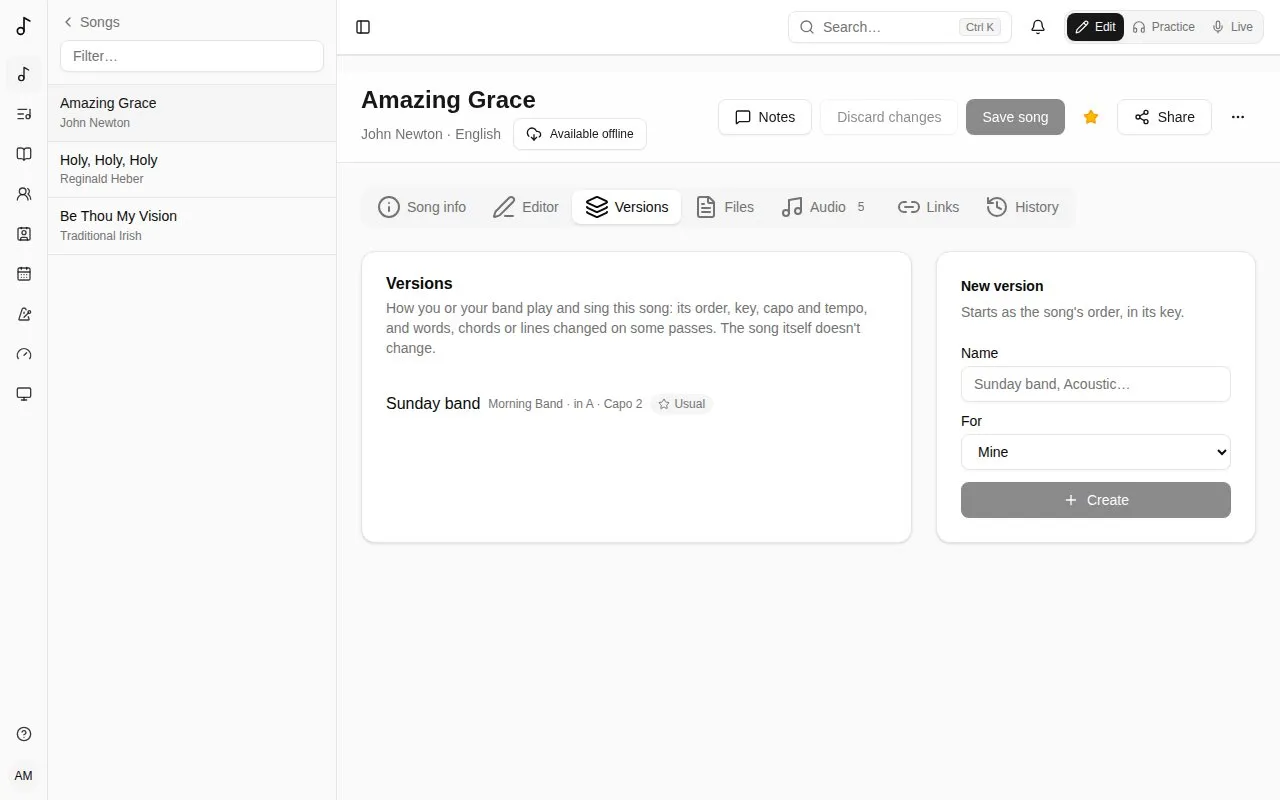Open the Editor tab
1280x800 pixels.
526,207
